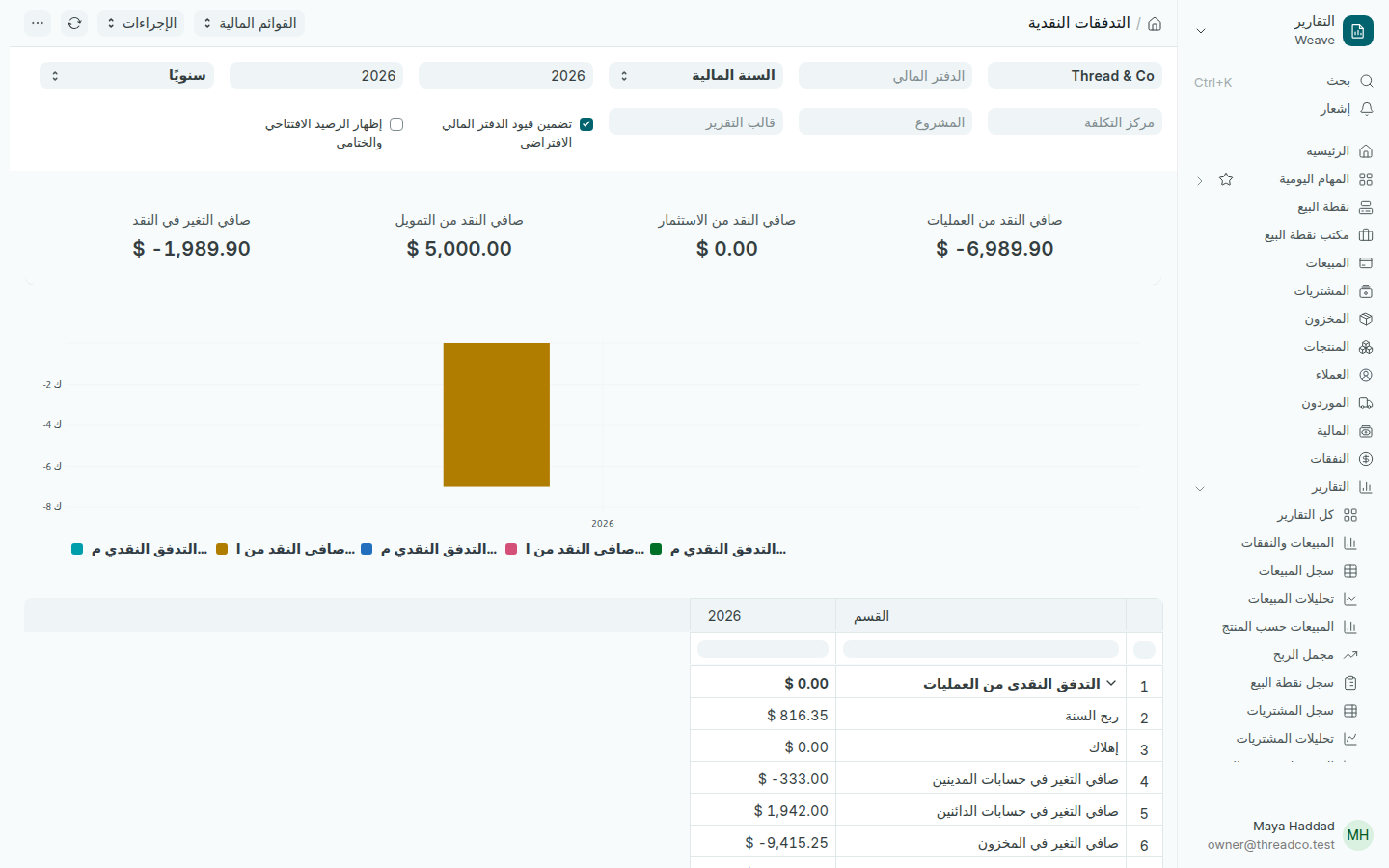Open the القوائم المالية dropdown

[250, 23]
